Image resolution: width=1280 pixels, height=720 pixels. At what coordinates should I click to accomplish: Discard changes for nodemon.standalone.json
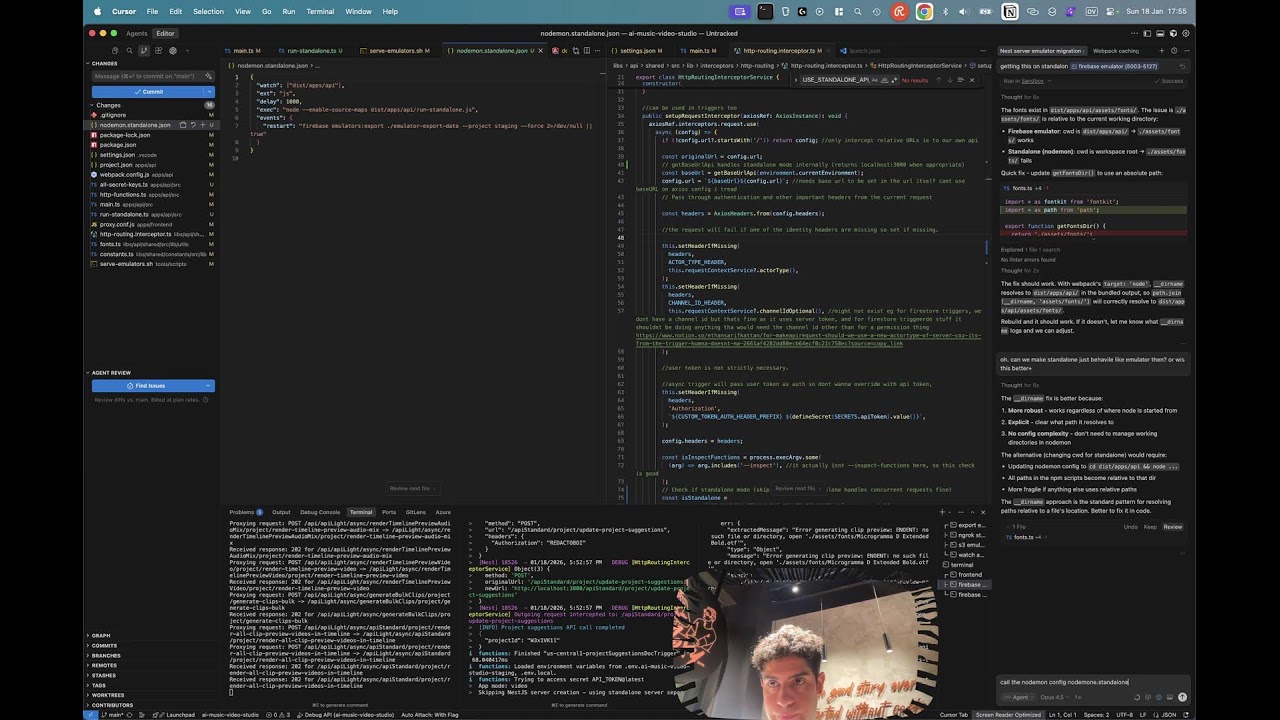click(193, 125)
